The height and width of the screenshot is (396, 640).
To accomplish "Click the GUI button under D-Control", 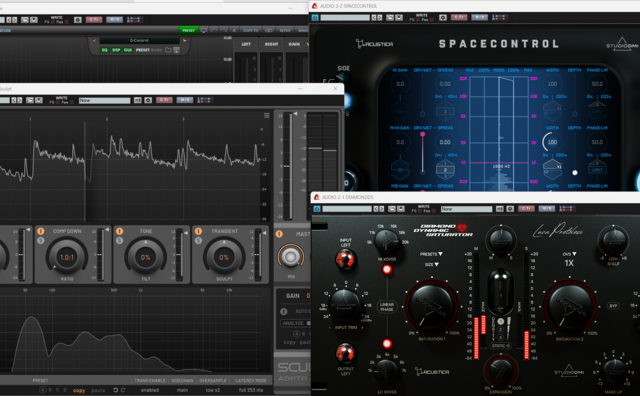I will coord(128,50).
